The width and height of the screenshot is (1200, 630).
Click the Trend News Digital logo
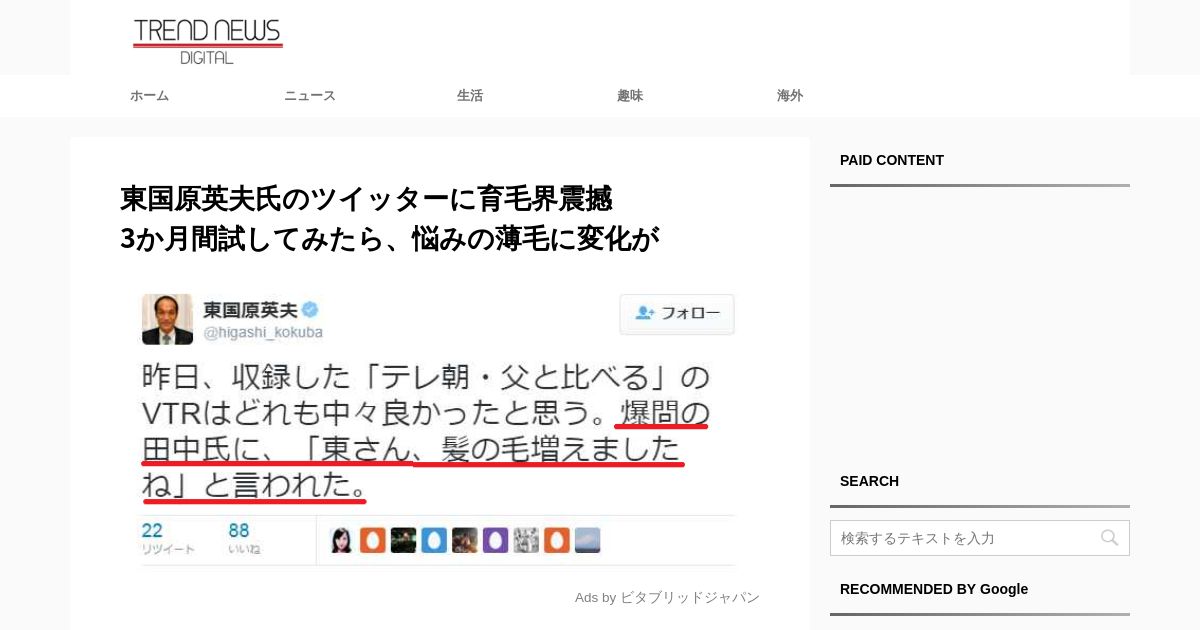(x=208, y=41)
